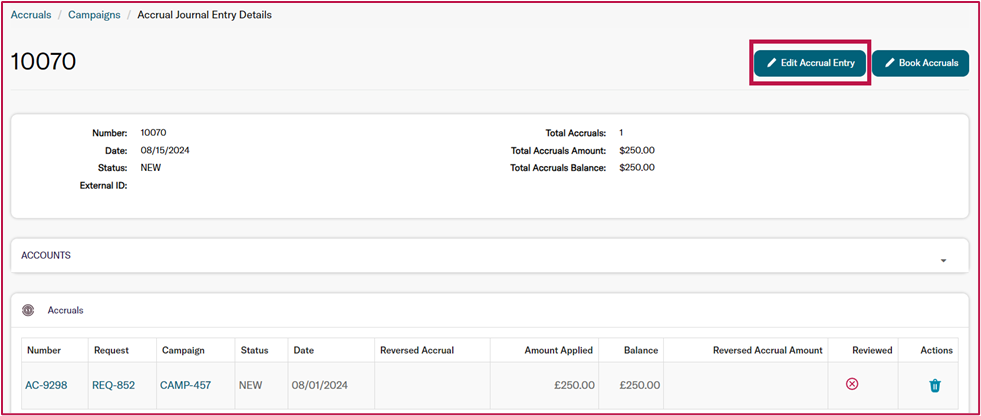The width and height of the screenshot is (981, 416).
Task: Click the Balance column header
Action: point(641,350)
